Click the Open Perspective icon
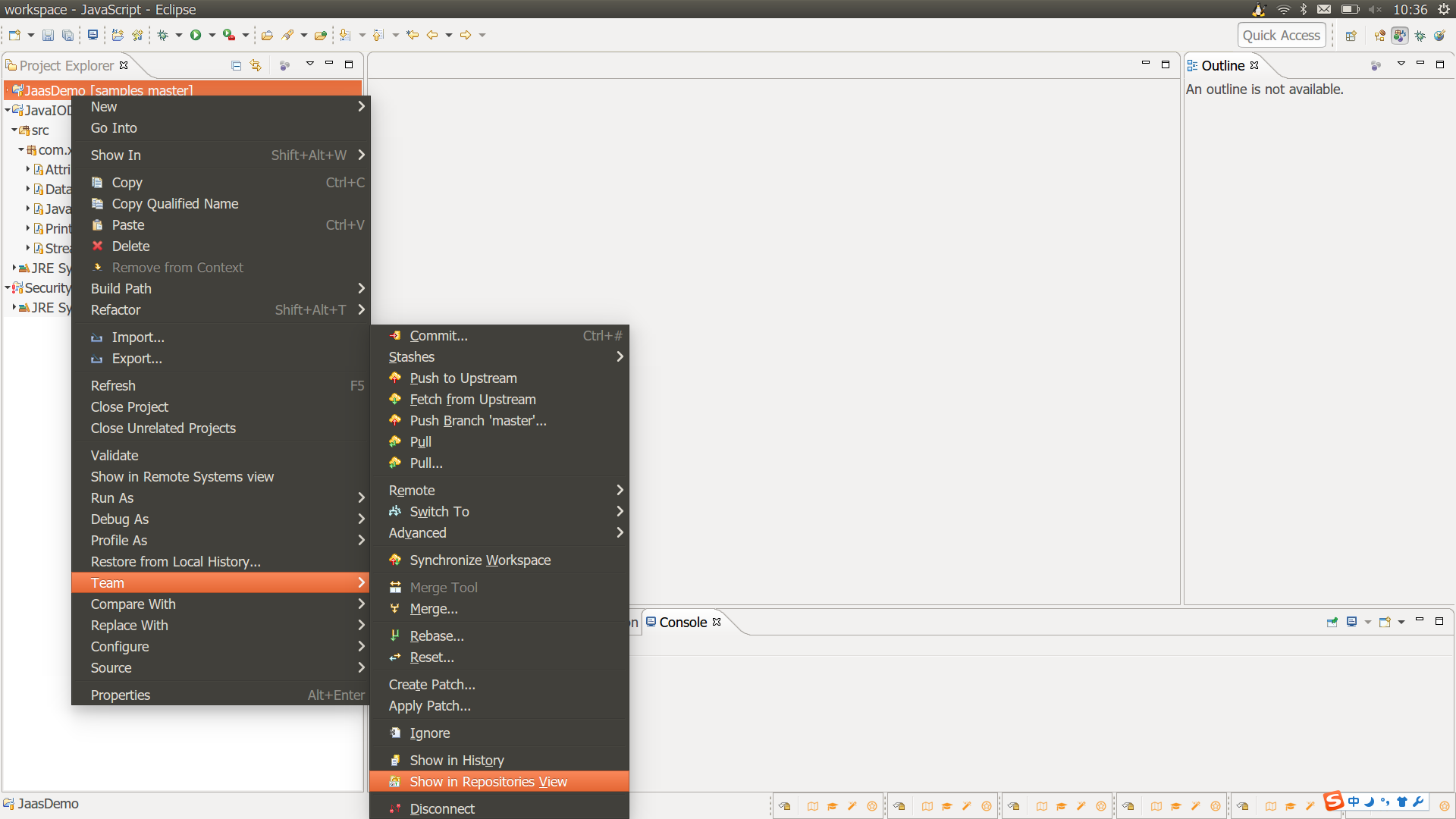Viewport: 1456px width, 819px height. [1351, 36]
